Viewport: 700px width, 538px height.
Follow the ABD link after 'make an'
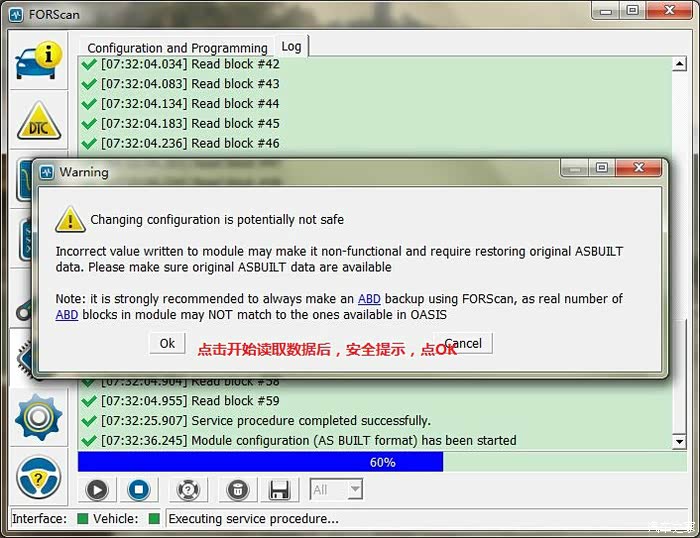click(369, 299)
